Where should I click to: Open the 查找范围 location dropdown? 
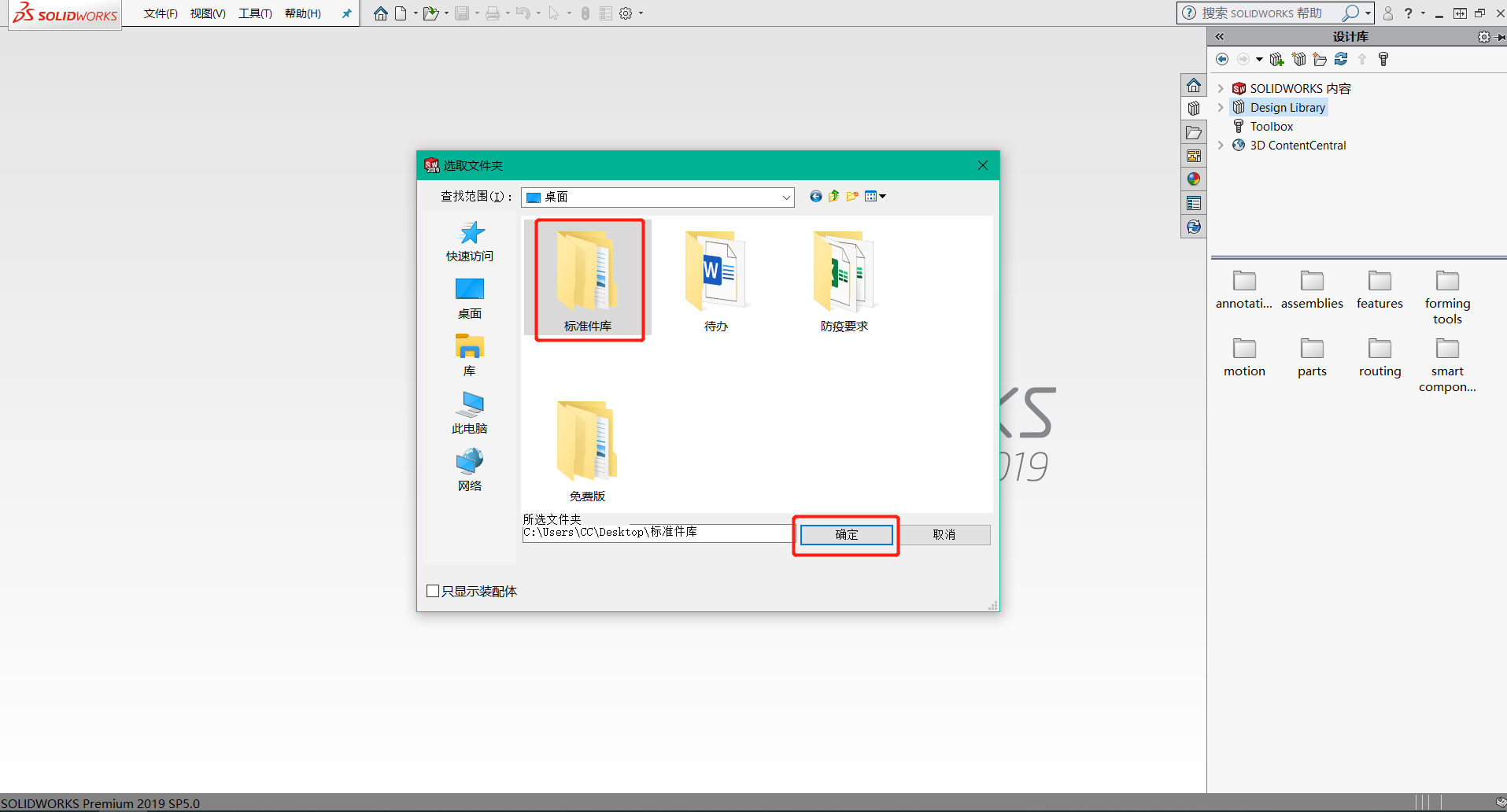tap(785, 197)
